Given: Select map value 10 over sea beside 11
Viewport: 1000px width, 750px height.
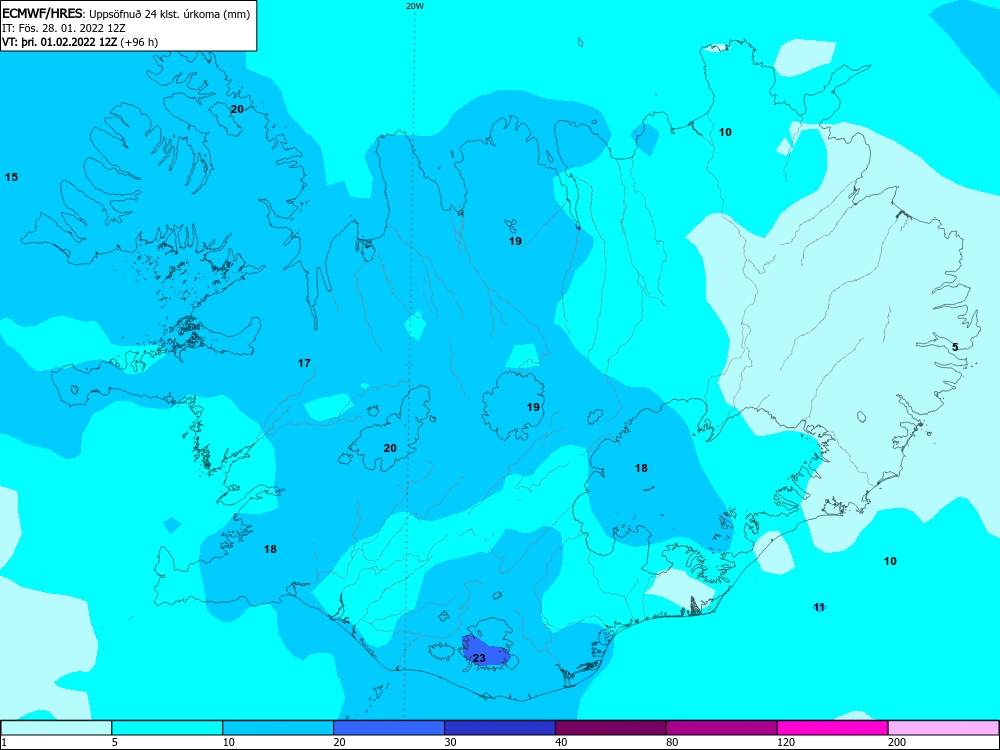Looking at the screenshot, I should 890,561.
